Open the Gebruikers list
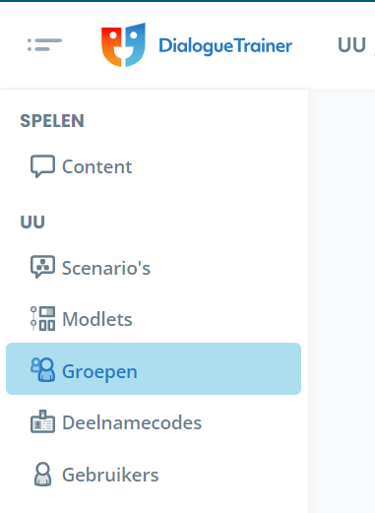Image resolution: width=375 pixels, height=513 pixels. [x=153, y=474]
